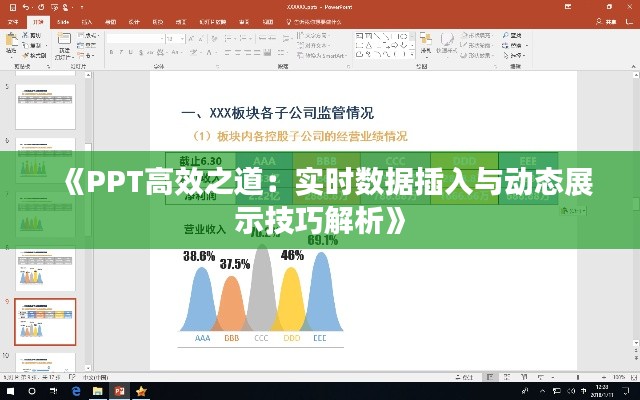Click the Convert to SmartArt button
This screenshot has width=640, height=400.
[x=322, y=55]
